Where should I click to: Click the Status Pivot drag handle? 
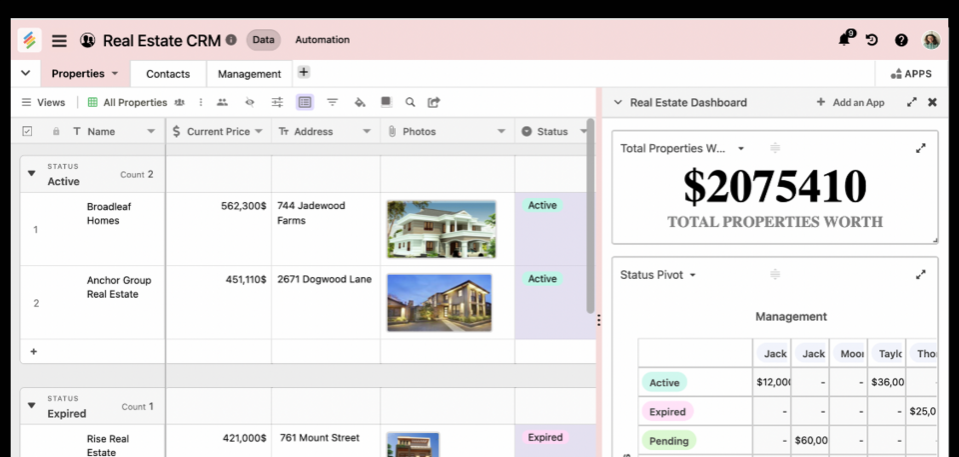[x=775, y=275]
